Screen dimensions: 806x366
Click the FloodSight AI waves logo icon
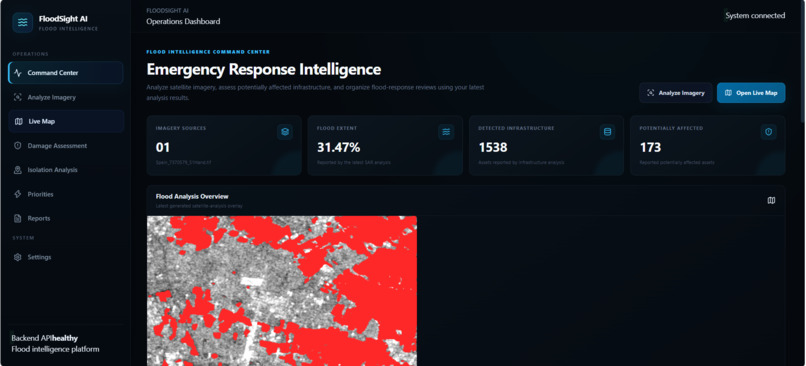[x=23, y=23]
